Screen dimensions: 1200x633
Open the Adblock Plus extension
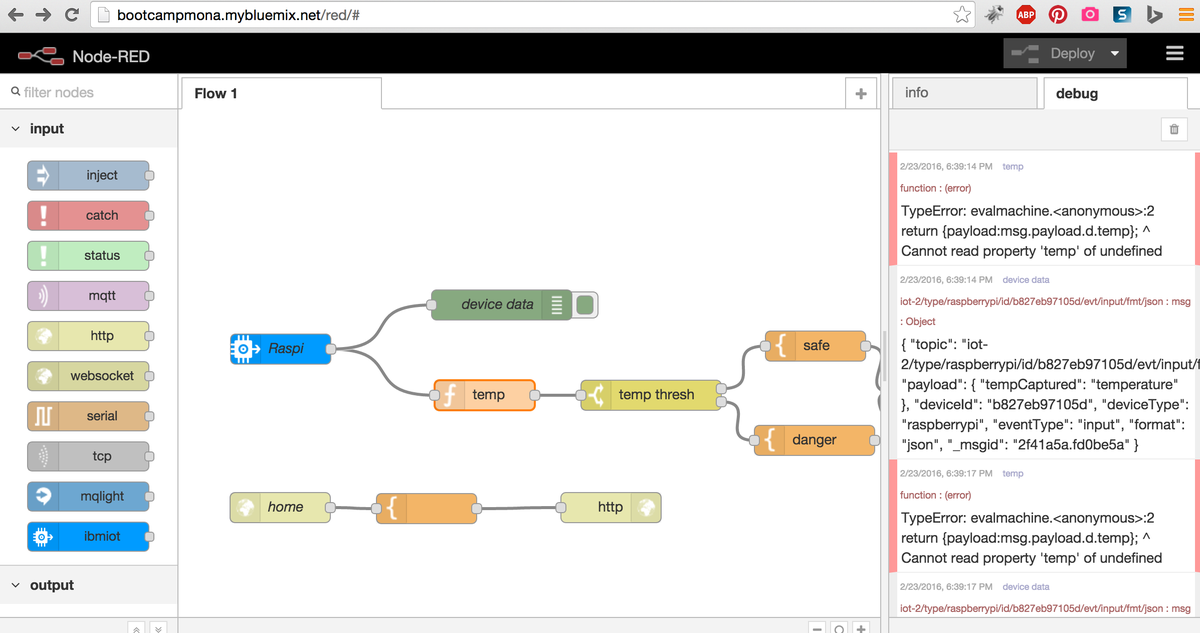tap(1025, 15)
